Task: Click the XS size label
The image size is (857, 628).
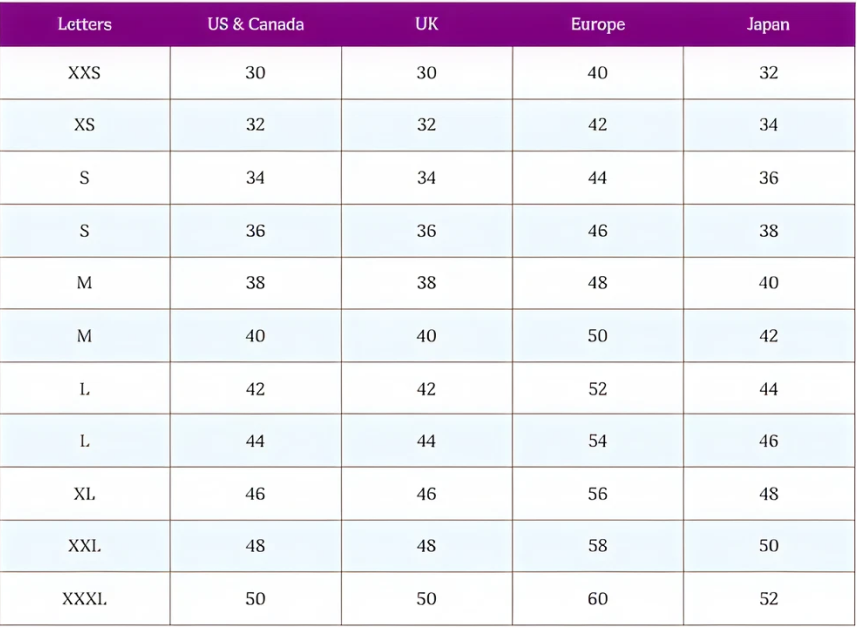Action: [x=84, y=126]
